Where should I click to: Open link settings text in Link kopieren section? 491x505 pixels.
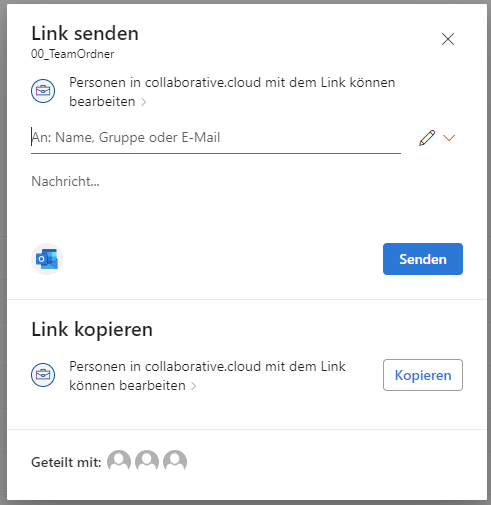[207, 376]
